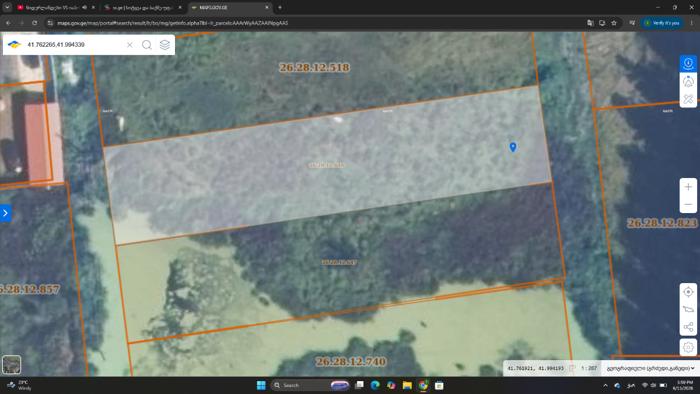The image size is (700, 394).
Task: Zoom in the map with plus
Action: pyautogui.click(x=688, y=187)
